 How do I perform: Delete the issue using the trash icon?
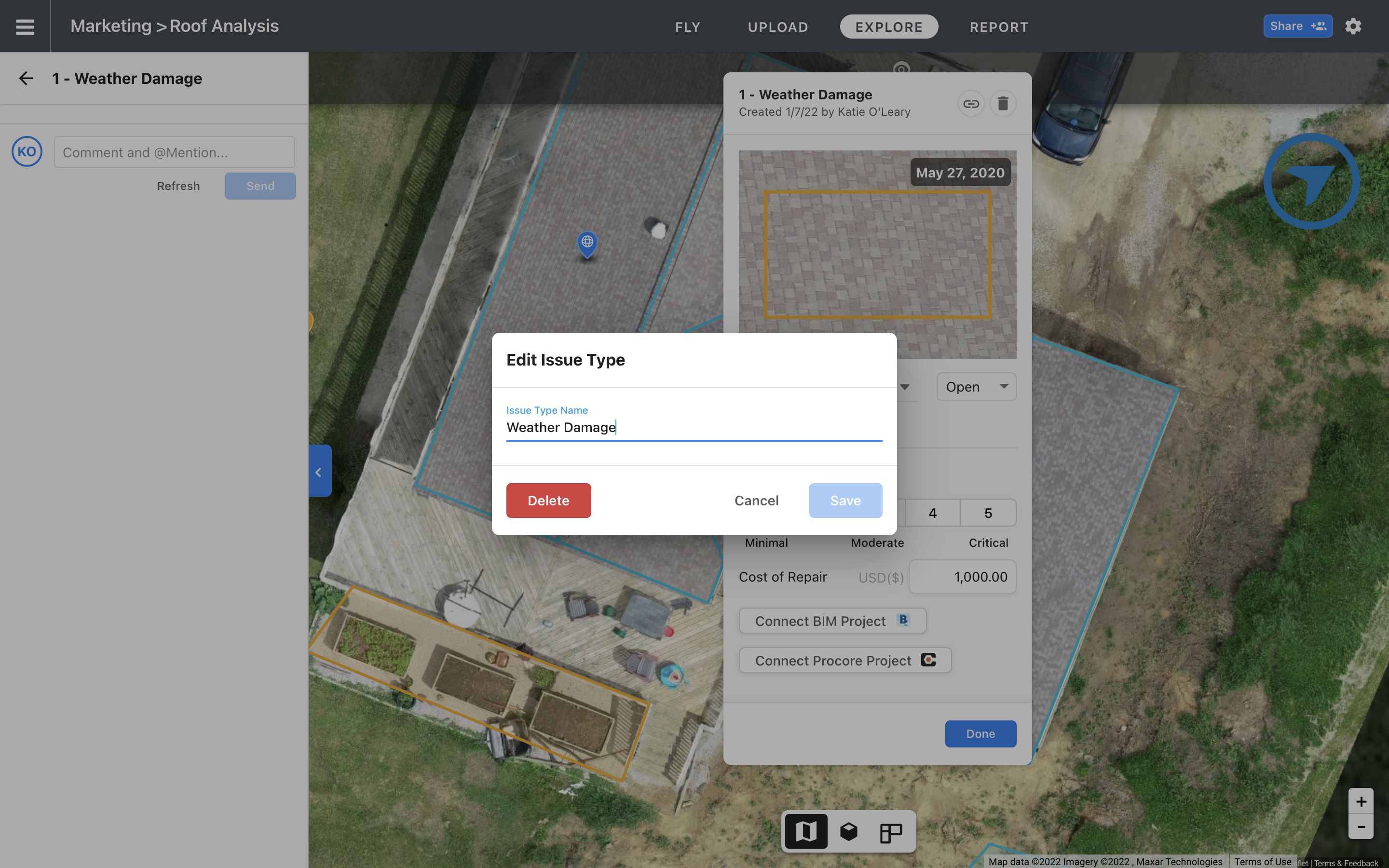(1003, 103)
